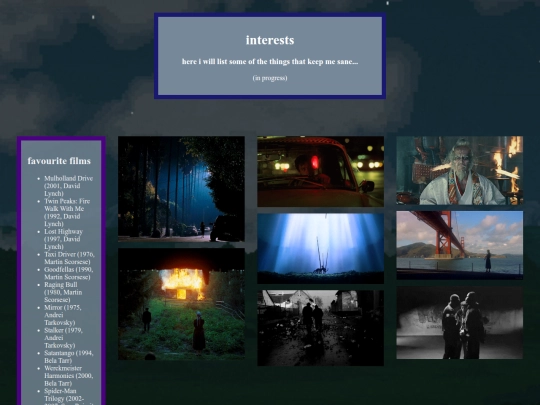The width and height of the screenshot is (540, 405).
Task: Select the 'here i will list some' subtitle
Action: 270,62
